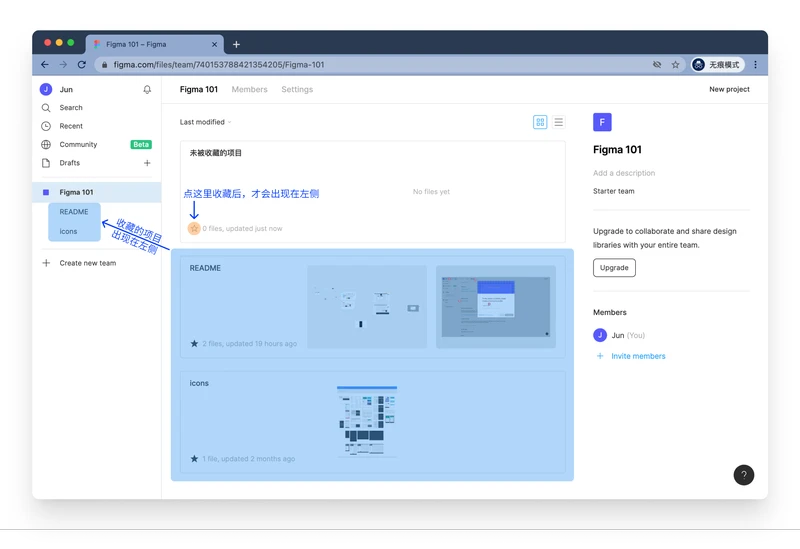Go back in browser

pyautogui.click(x=45, y=65)
